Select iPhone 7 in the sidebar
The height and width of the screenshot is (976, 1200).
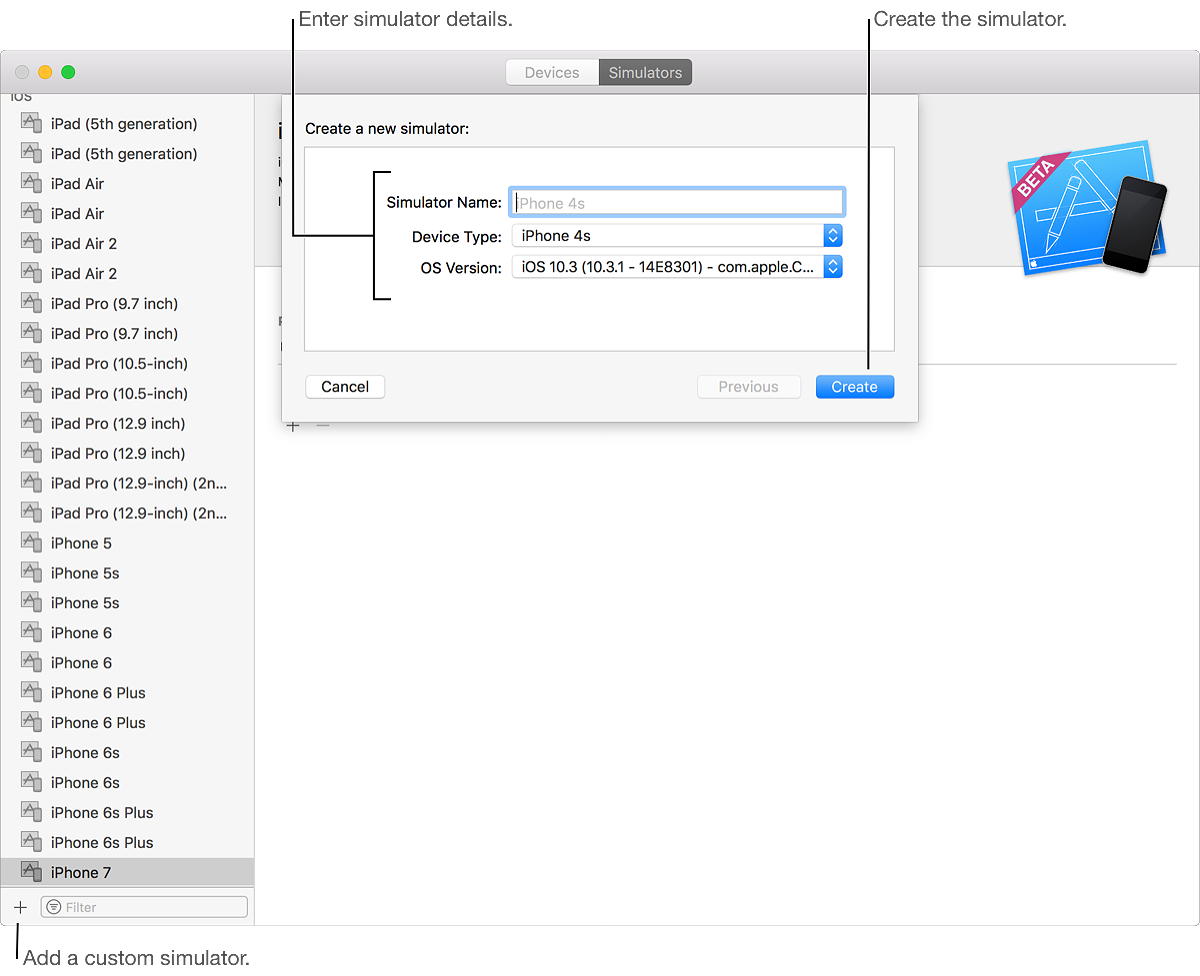click(x=127, y=872)
